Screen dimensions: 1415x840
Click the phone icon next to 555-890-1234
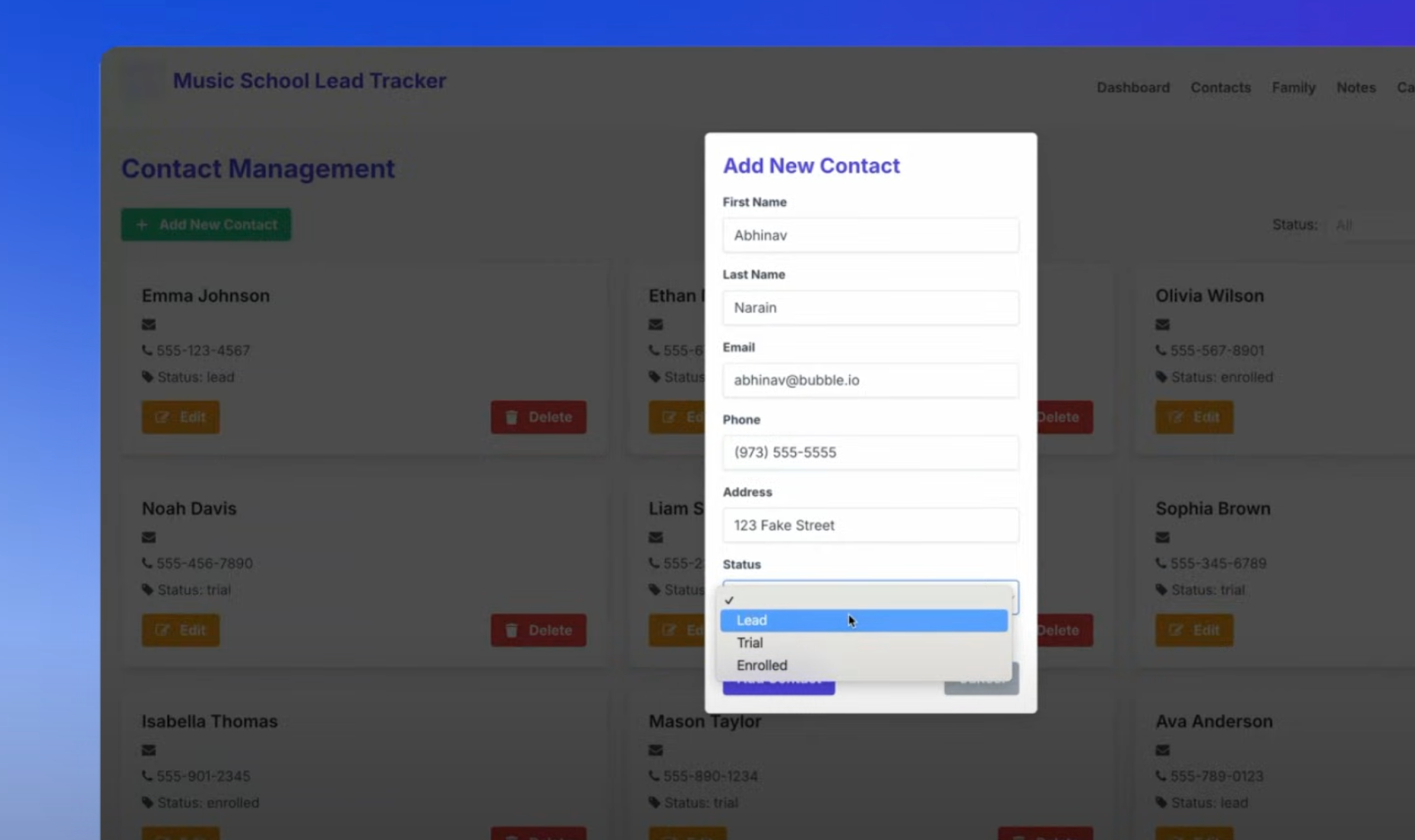655,775
